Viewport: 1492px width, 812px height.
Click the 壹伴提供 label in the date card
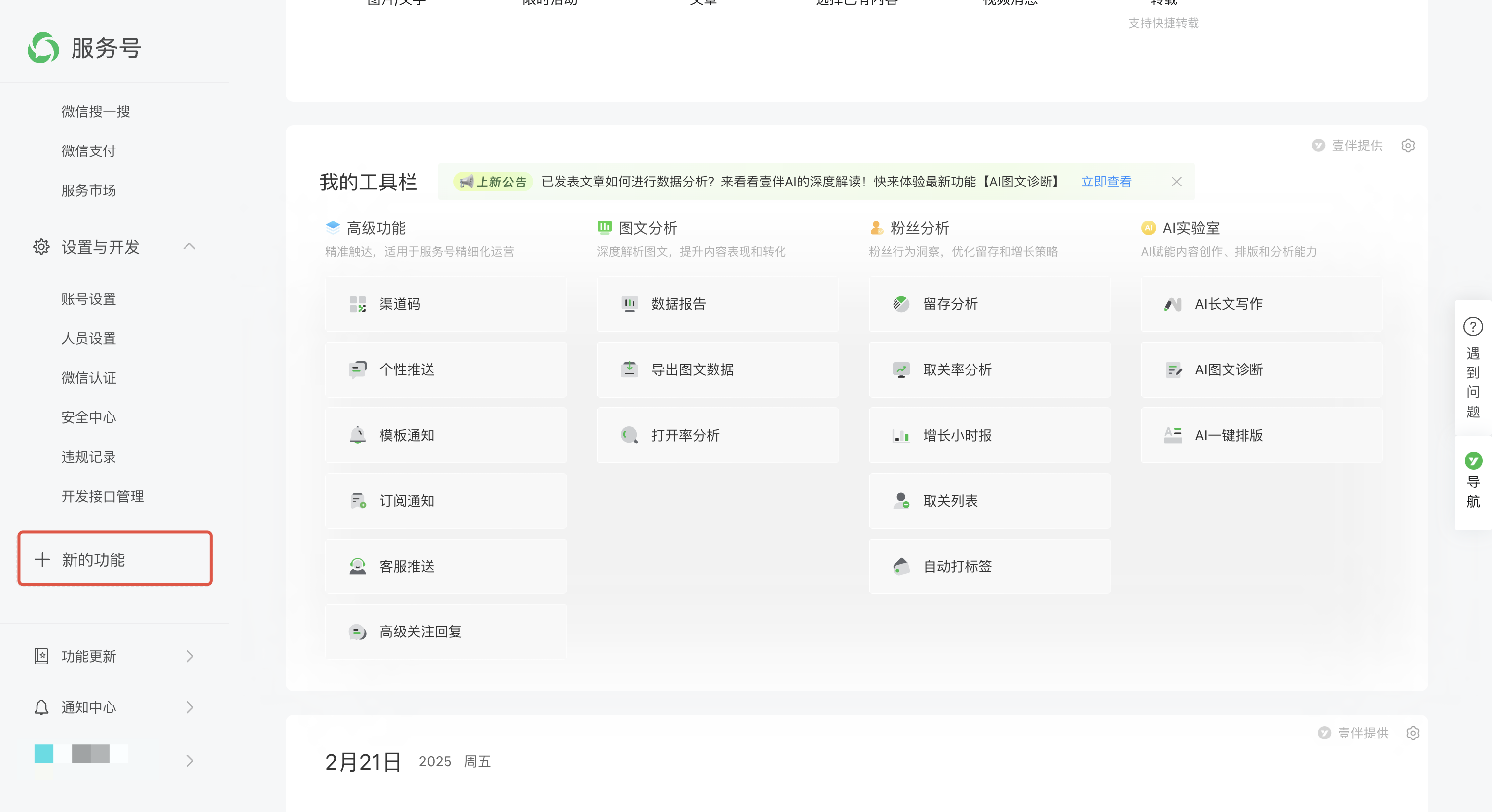[x=1363, y=733]
